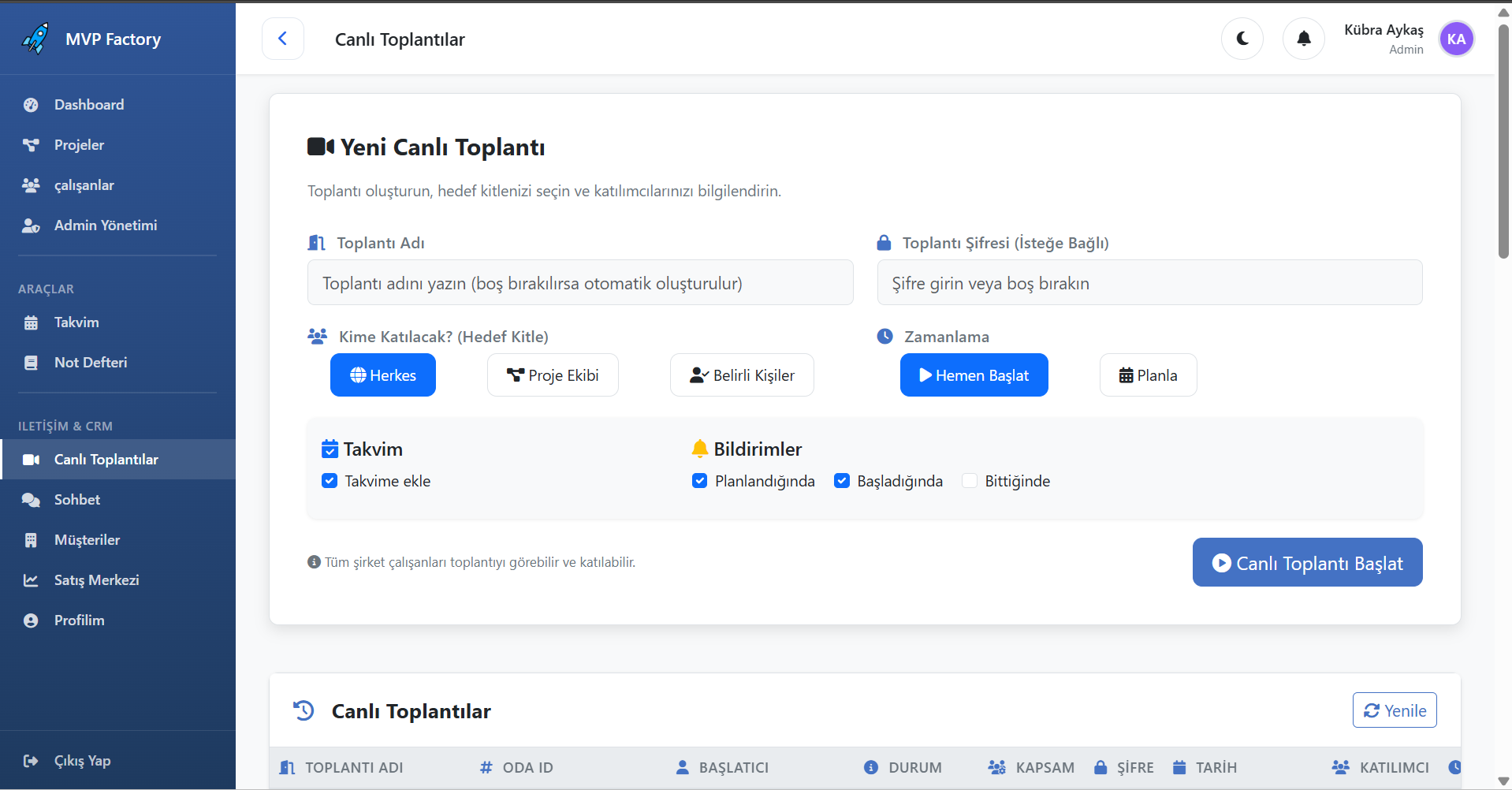This screenshot has width=1512, height=790.
Task: Click the Toplantı Adı input field
Action: [x=579, y=282]
